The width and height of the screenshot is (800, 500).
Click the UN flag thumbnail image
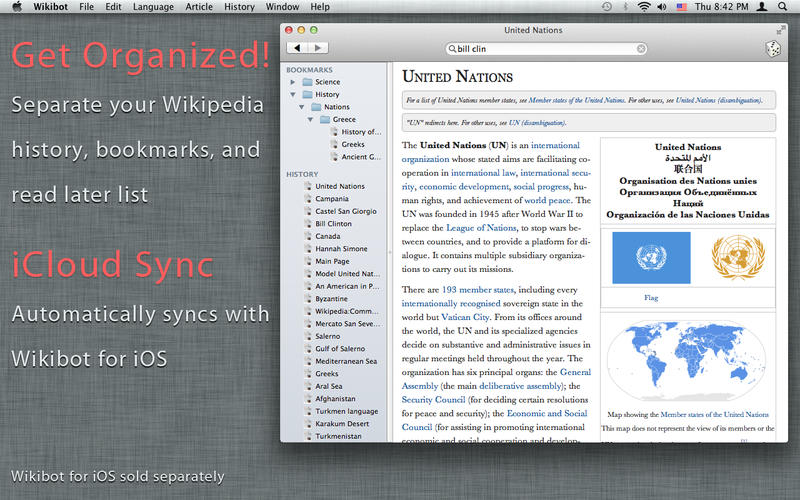click(x=651, y=258)
